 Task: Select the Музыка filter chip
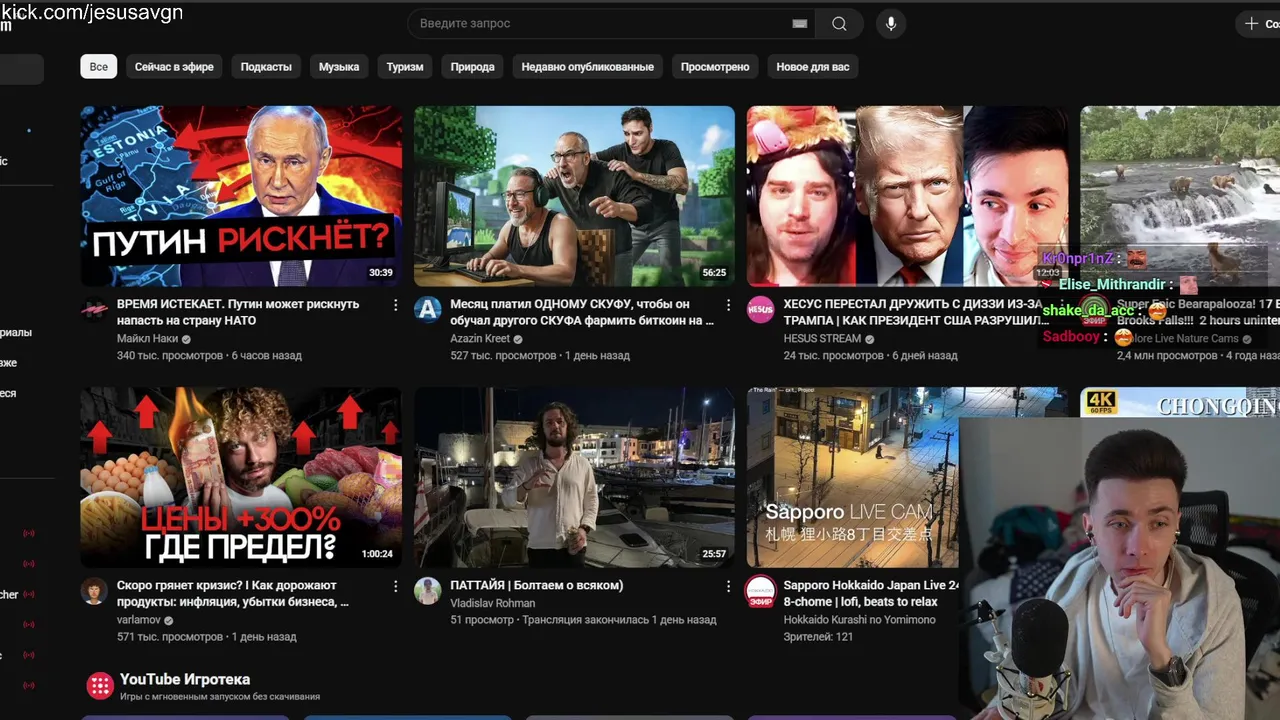point(339,67)
